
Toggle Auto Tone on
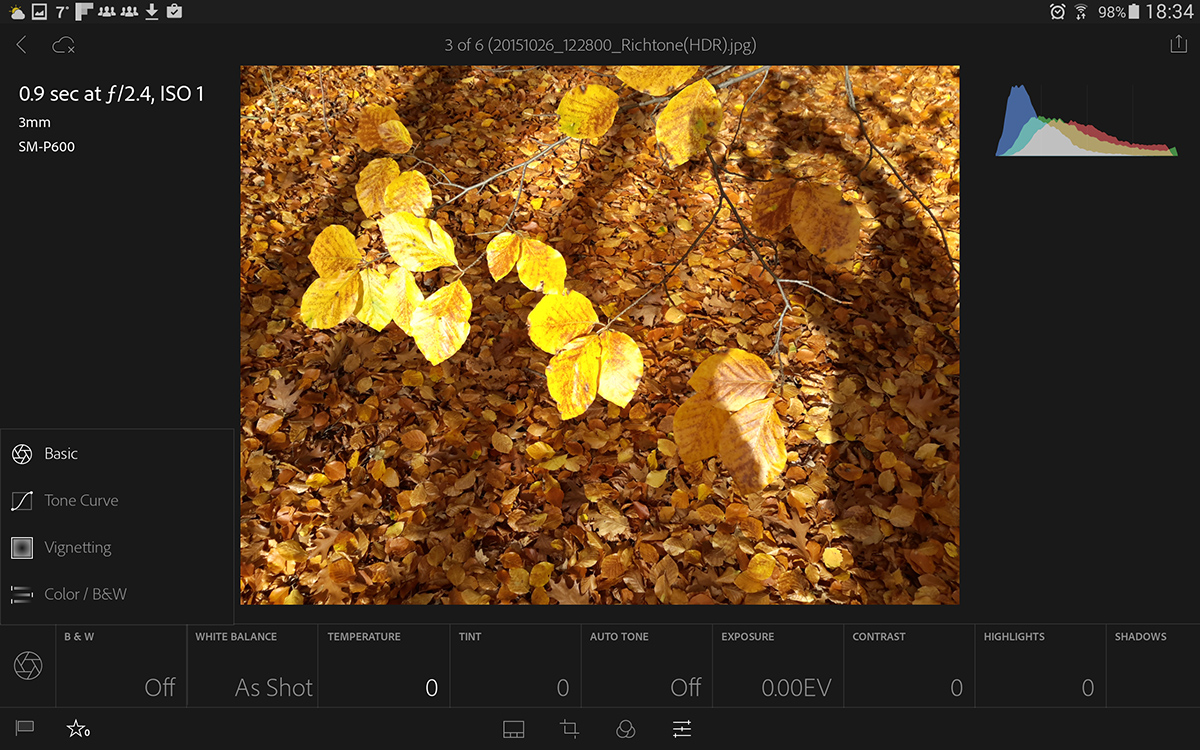click(x=647, y=666)
